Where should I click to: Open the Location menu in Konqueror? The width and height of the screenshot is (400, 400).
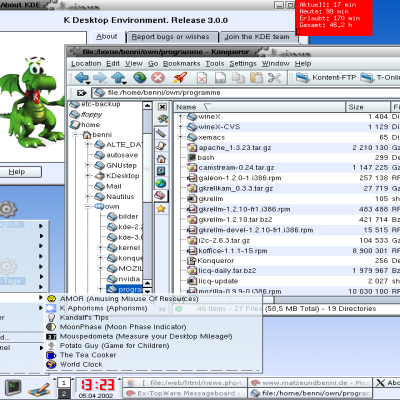(86, 64)
